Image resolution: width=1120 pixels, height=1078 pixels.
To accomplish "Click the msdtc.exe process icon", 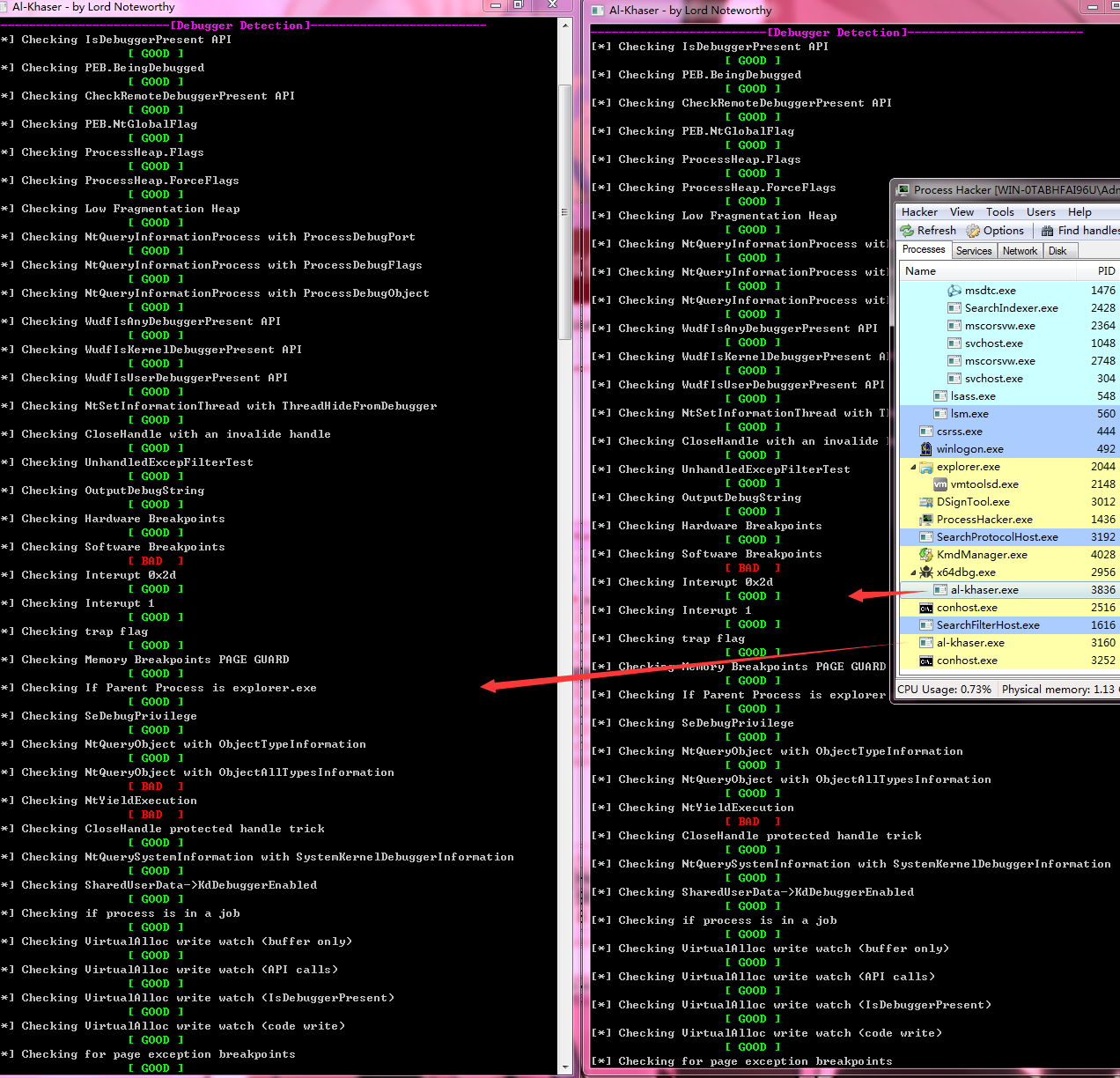I will [954, 291].
